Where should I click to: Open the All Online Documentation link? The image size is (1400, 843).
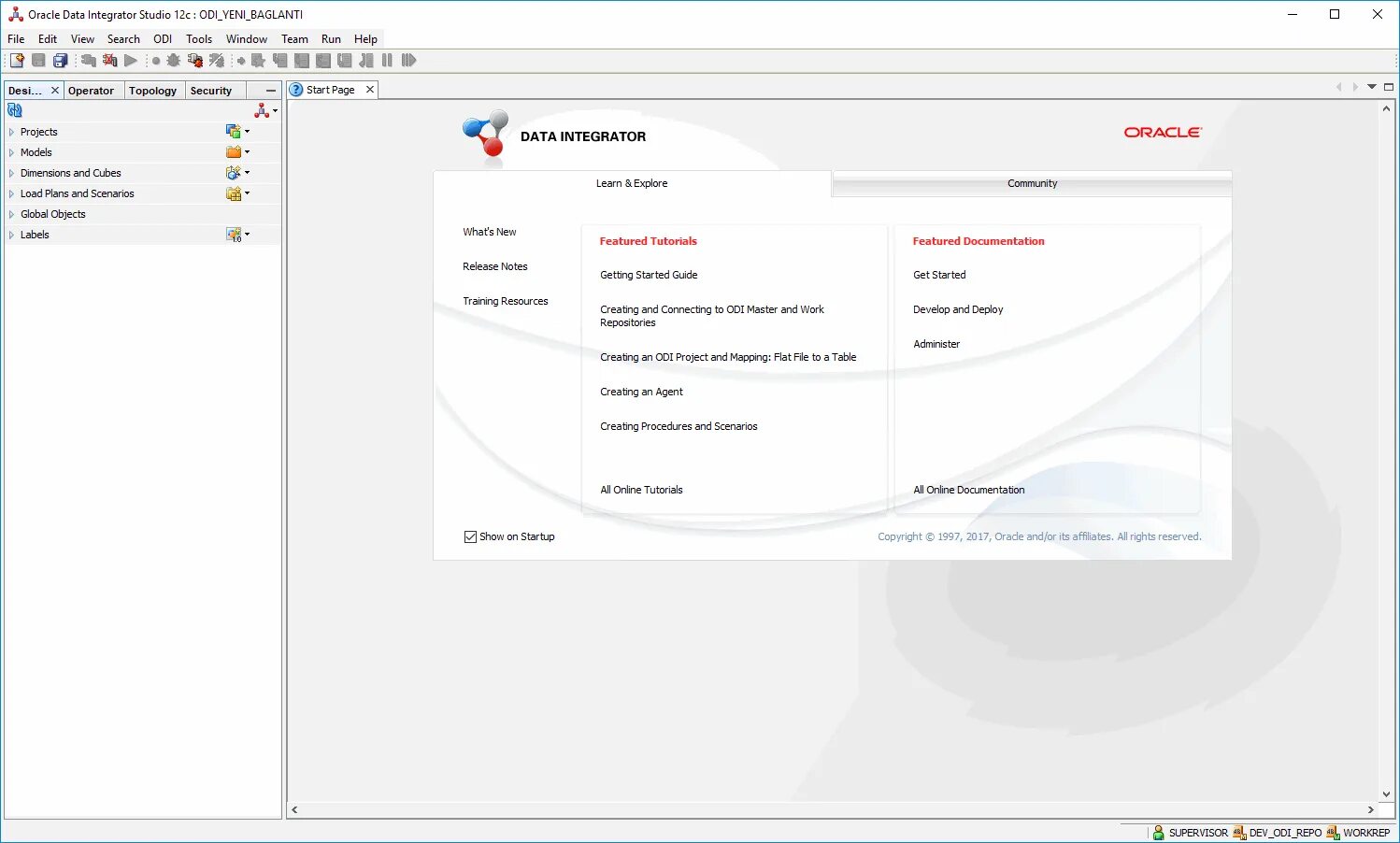(969, 490)
